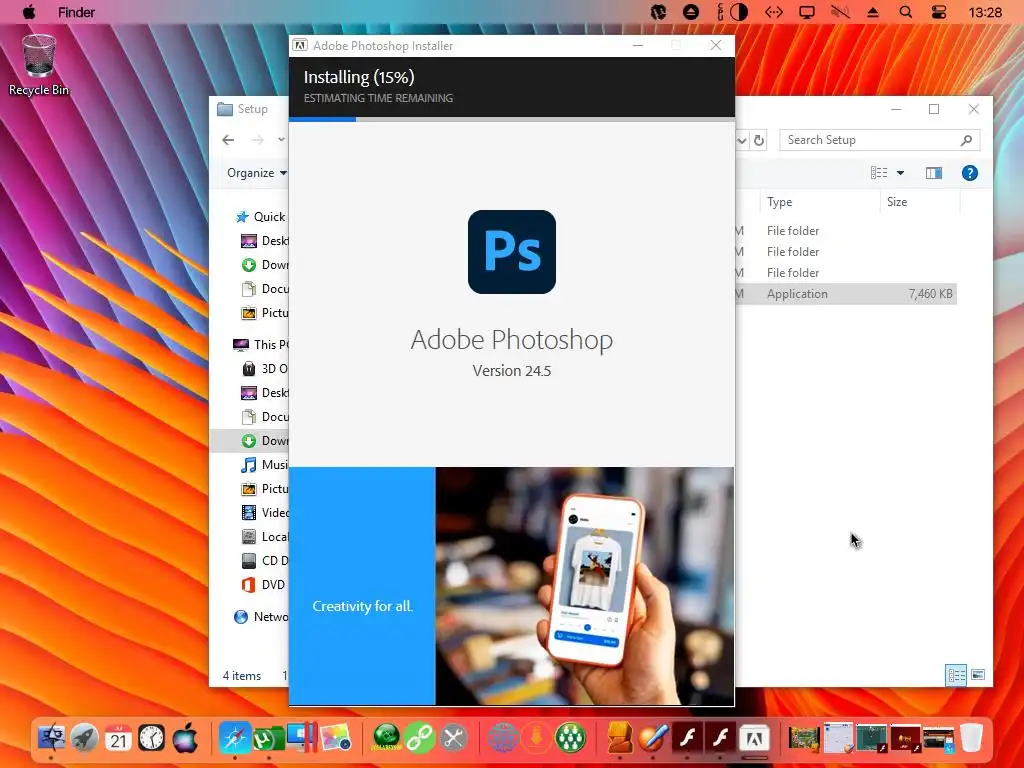Click the Adobe installer title bar icon
This screenshot has width=1024, height=768.
pyautogui.click(x=300, y=45)
